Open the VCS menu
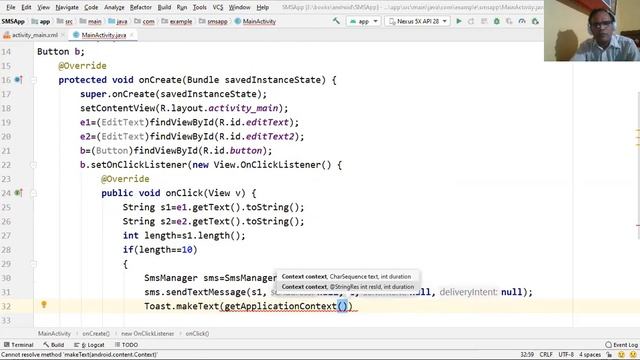 pos(218,7)
